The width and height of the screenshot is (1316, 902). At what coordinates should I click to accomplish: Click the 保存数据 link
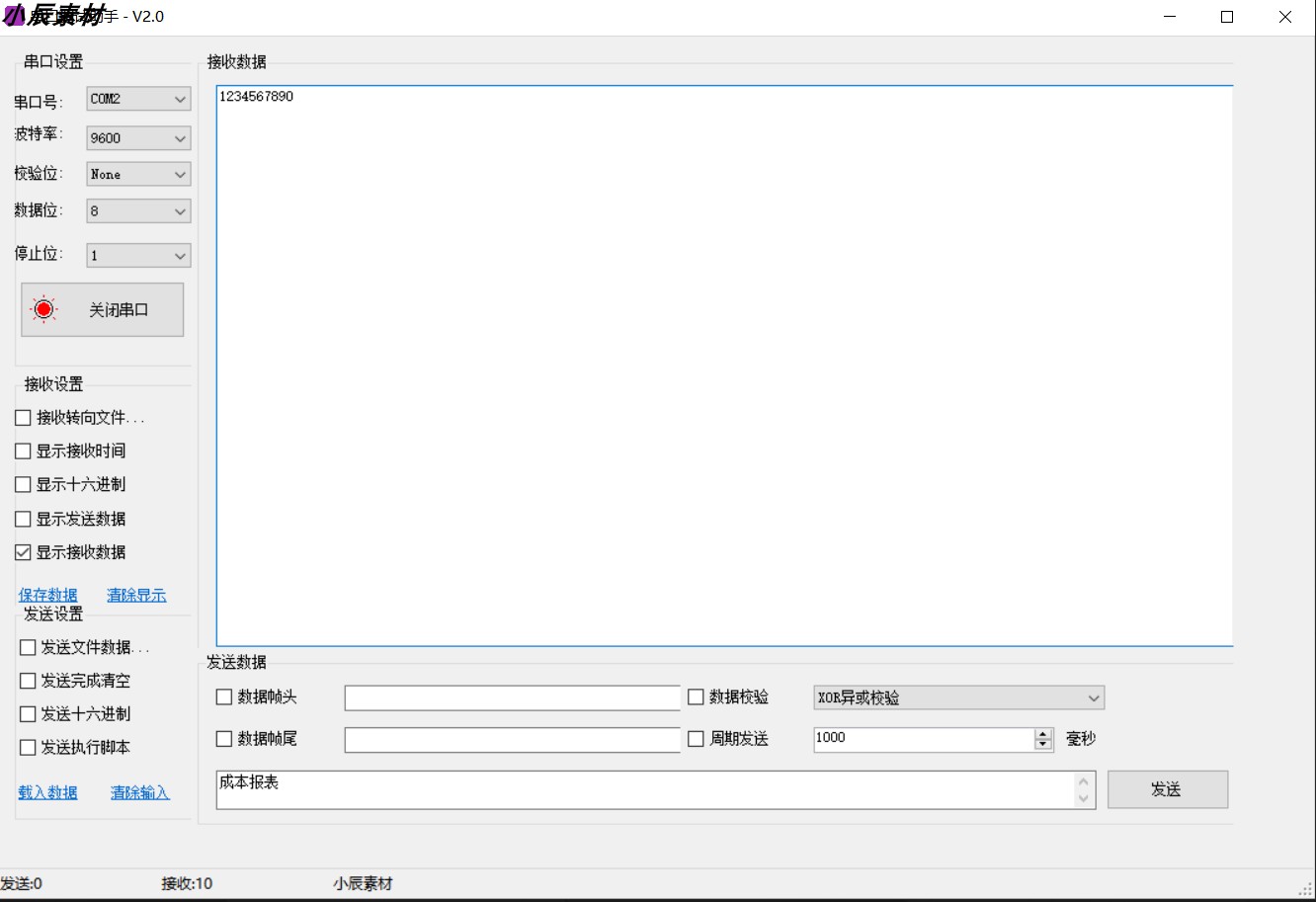pyautogui.click(x=47, y=595)
